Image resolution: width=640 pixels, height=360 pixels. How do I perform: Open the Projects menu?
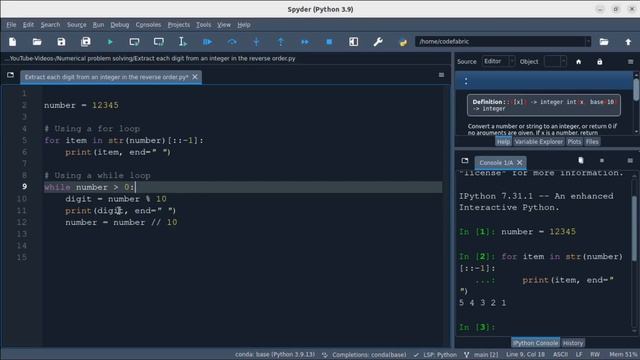179,25
